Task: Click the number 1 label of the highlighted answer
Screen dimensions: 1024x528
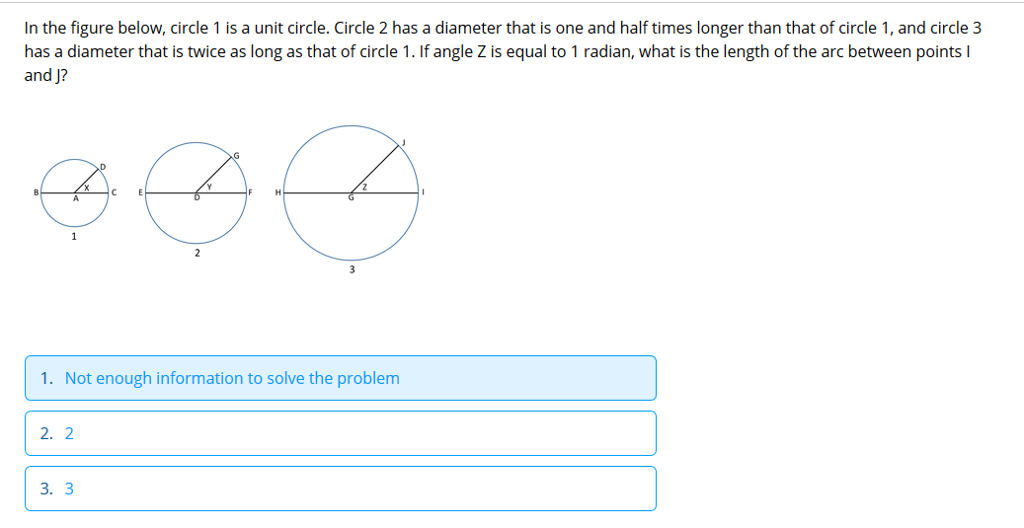Action: [46, 378]
